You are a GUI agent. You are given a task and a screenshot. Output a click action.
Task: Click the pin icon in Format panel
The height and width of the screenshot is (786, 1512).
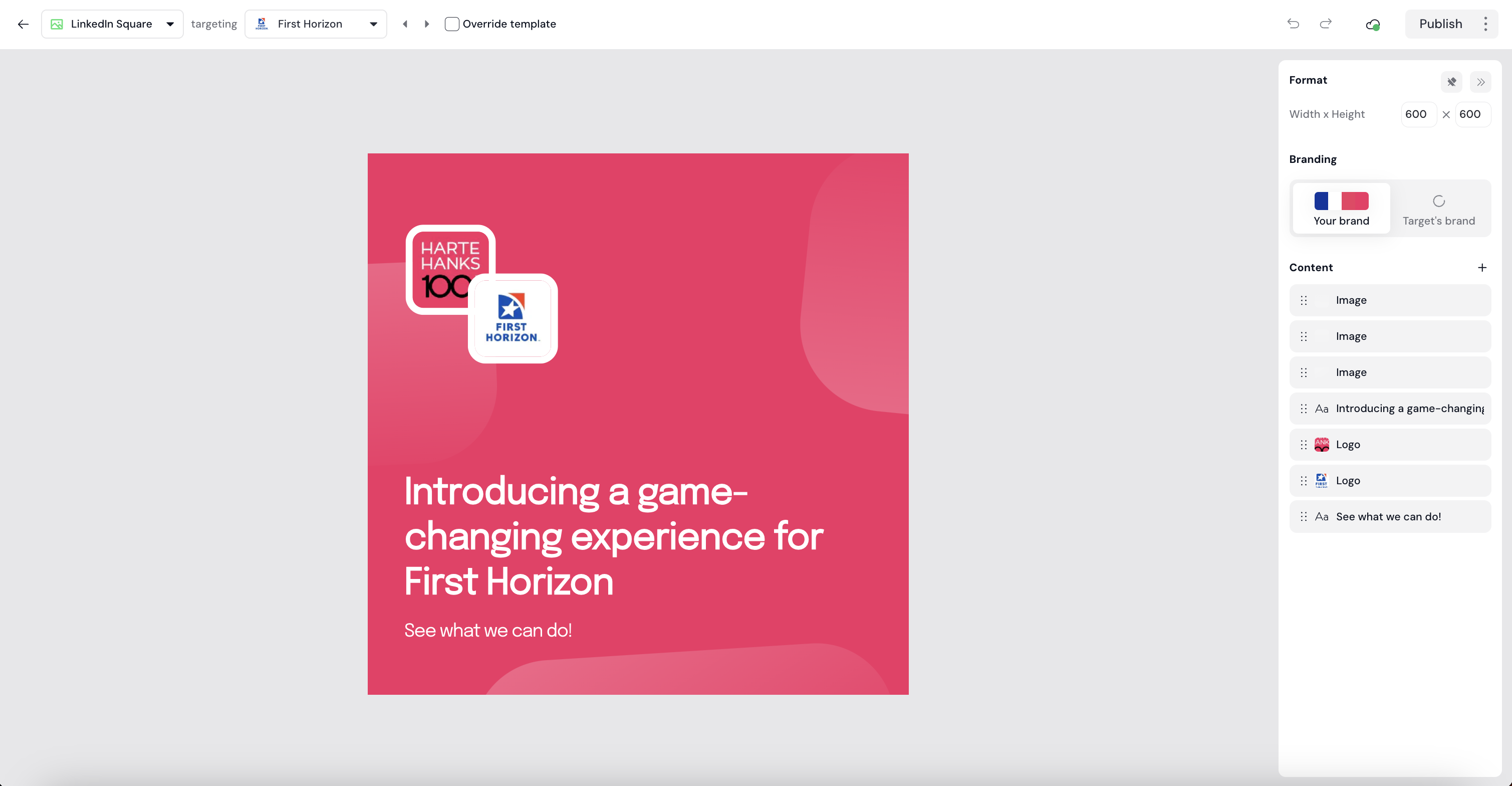click(x=1451, y=82)
